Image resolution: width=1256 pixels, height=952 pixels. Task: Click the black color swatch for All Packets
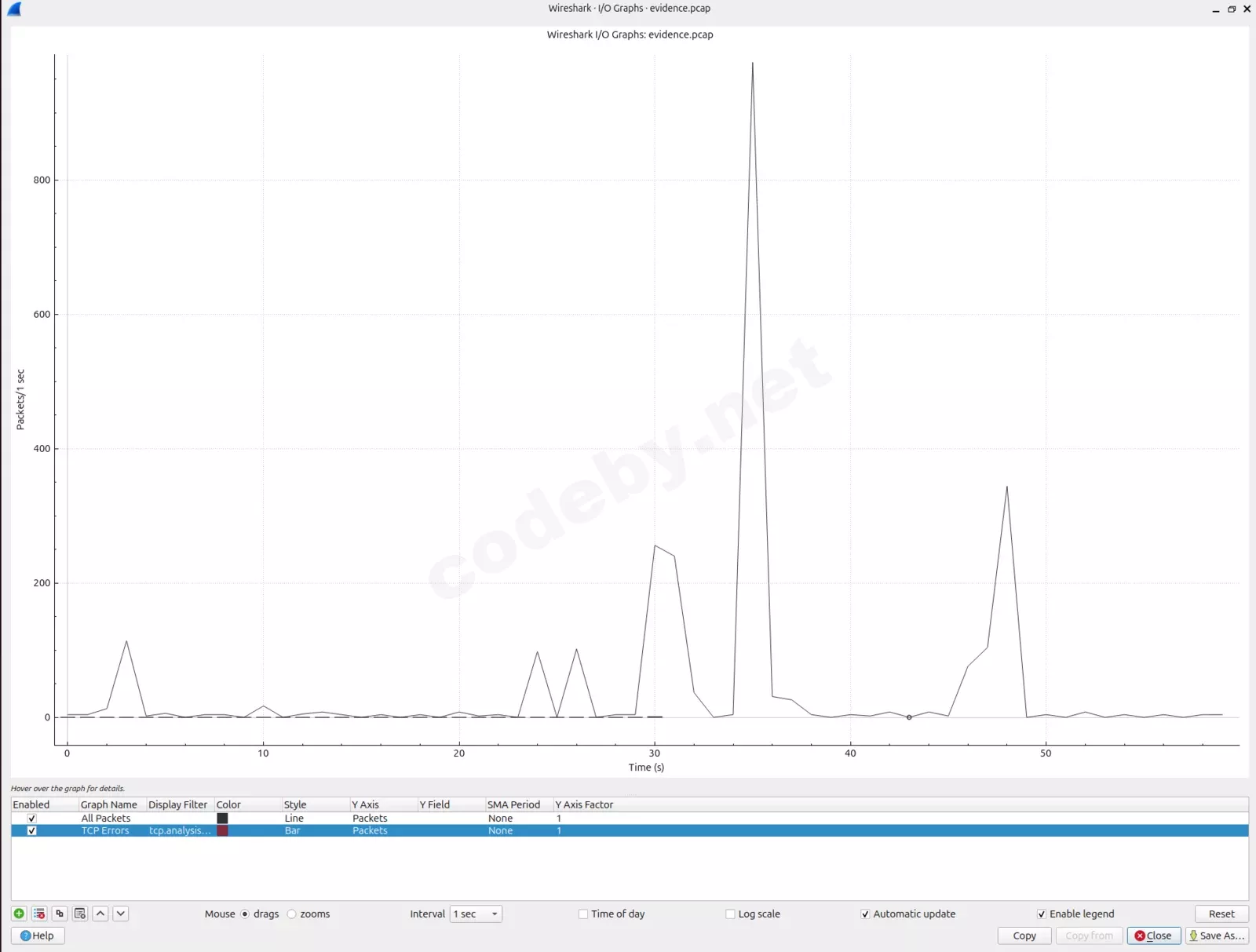point(222,818)
